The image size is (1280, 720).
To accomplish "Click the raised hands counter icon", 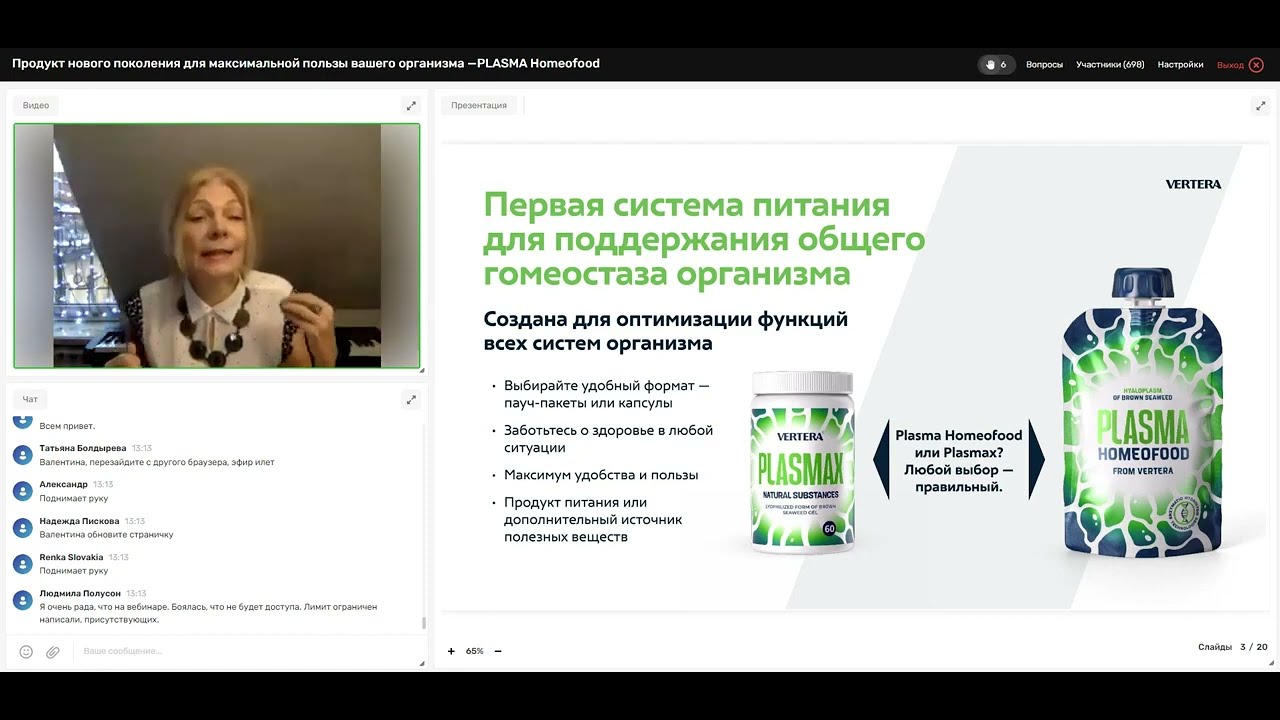I will click(x=991, y=64).
